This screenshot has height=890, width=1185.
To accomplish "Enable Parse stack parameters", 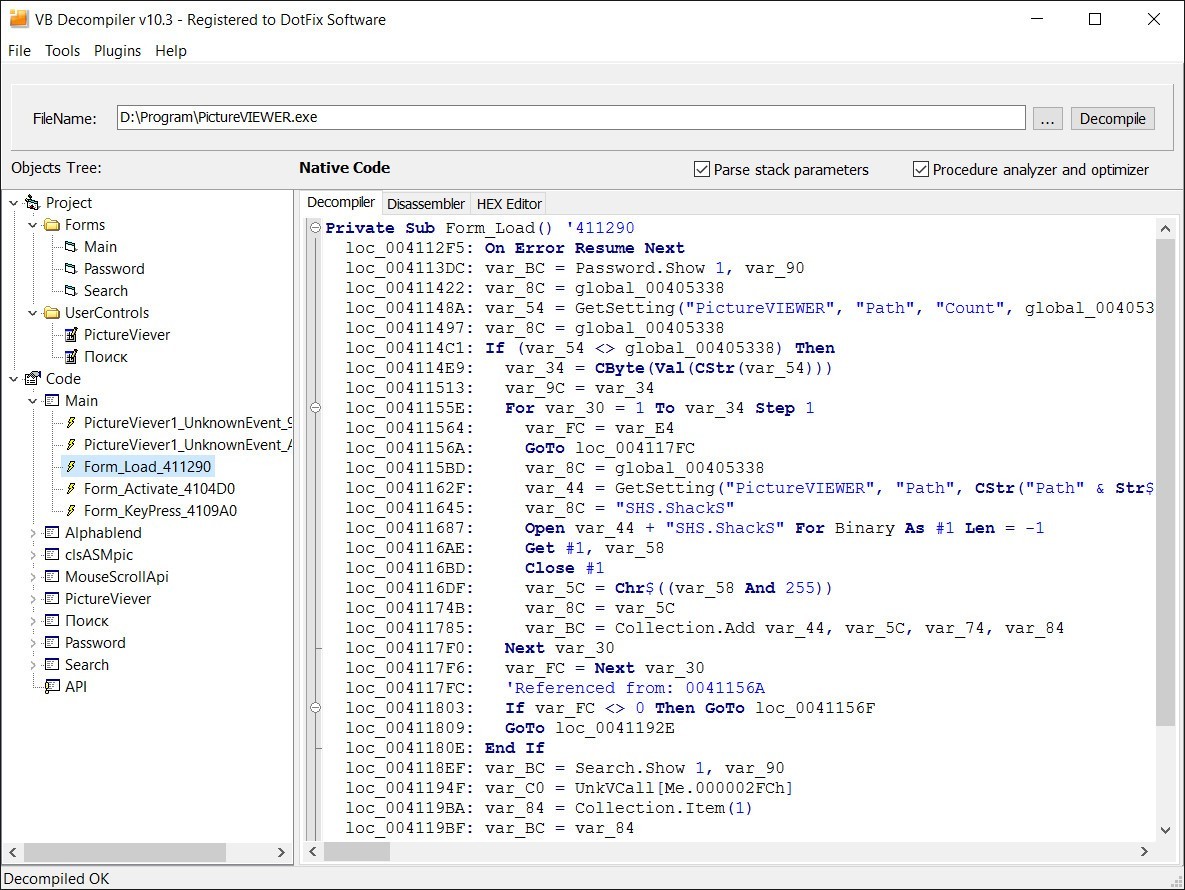I will (x=701, y=169).
